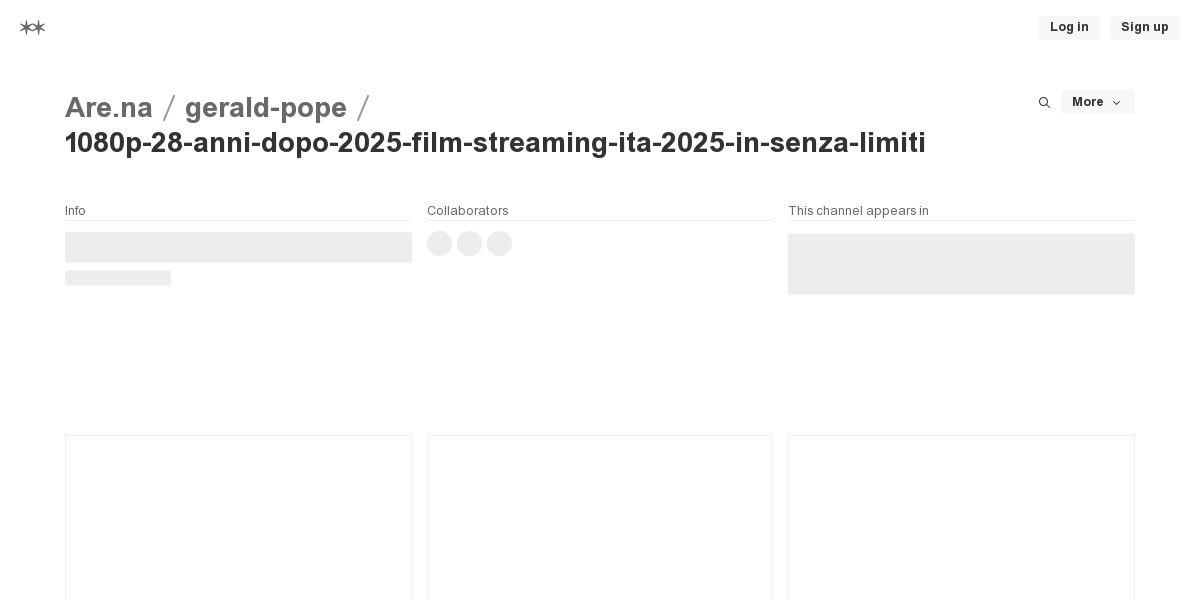Select the Collaborators section heading
Image resolution: width=1200 pixels, height=600 pixels.
point(467,211)
